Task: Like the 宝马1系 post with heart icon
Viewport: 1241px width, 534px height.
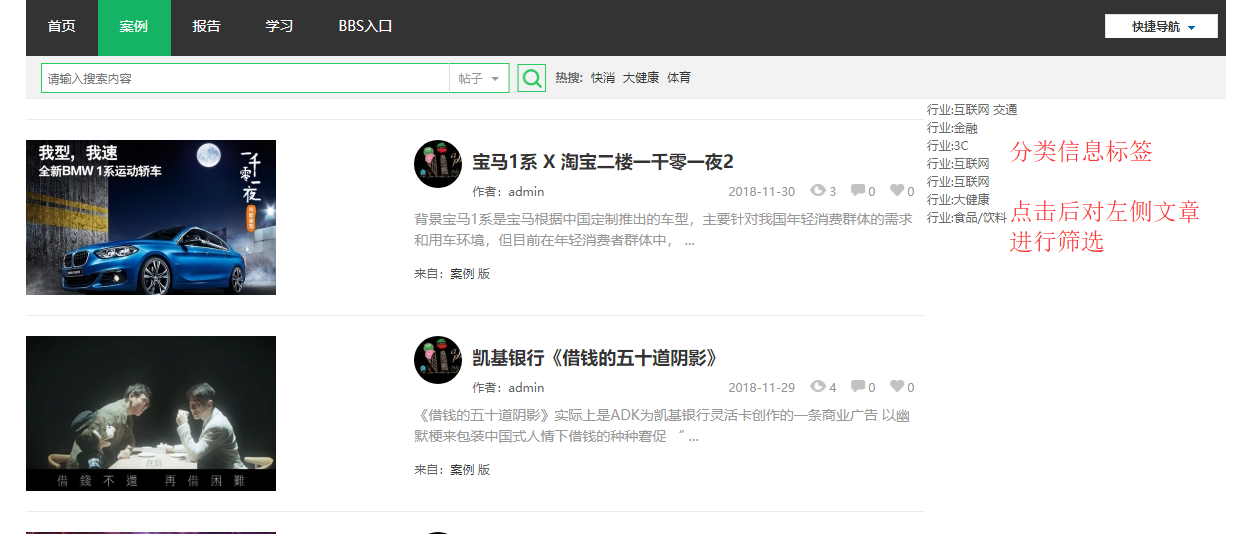Action: pos(897,191)
